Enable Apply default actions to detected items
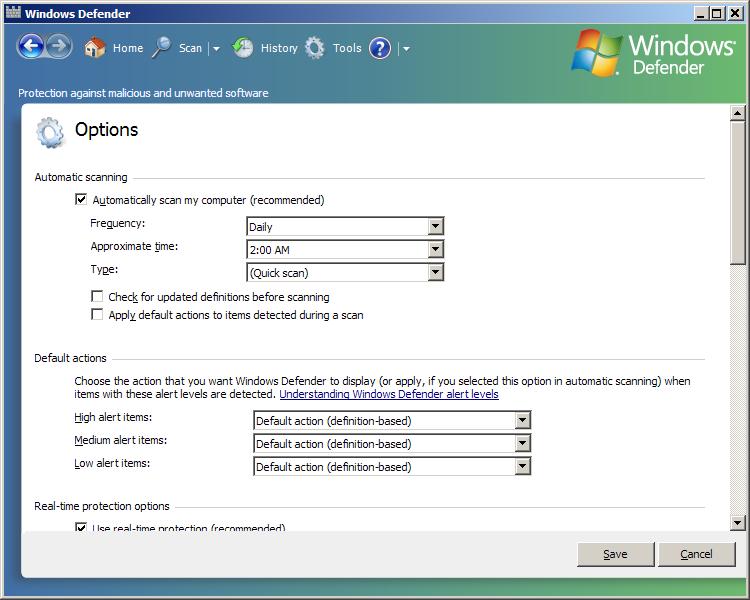This screenshot has width=750, height=600. tap(97, 314)
